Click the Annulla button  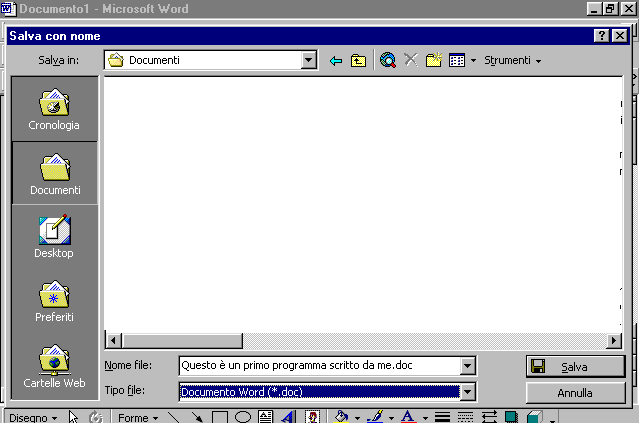coord(575,392)
